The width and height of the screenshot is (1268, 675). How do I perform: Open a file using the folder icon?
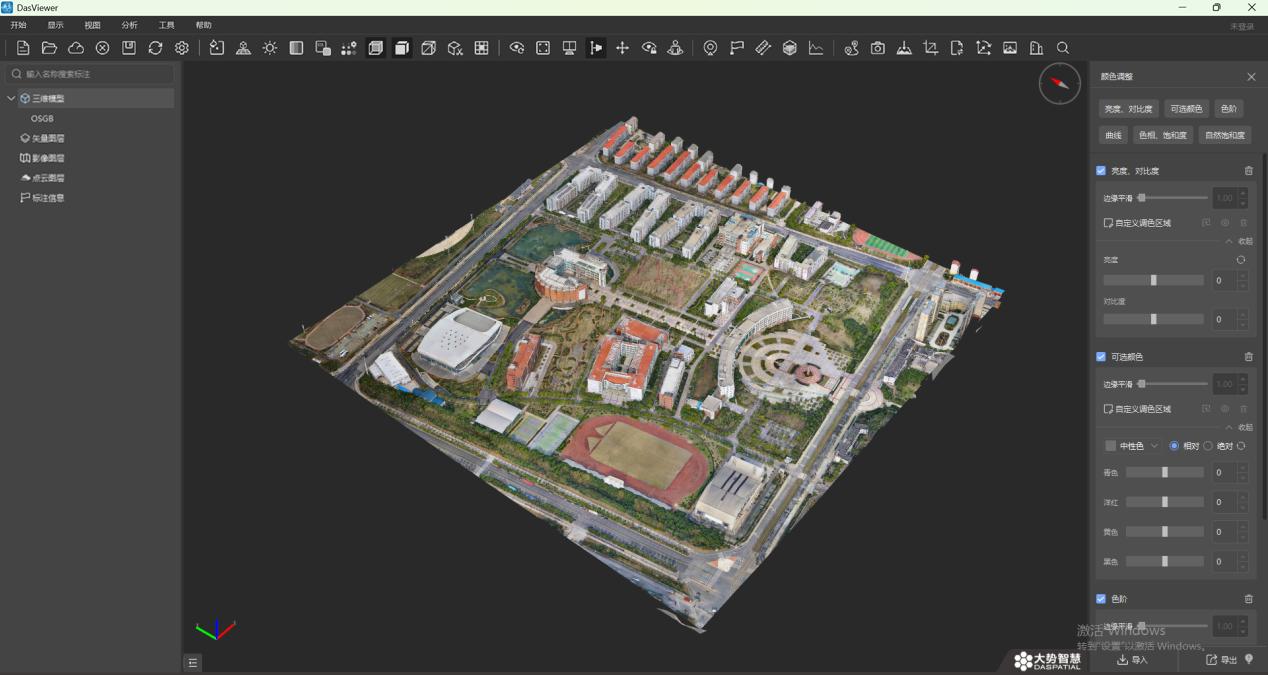[49, 48]
